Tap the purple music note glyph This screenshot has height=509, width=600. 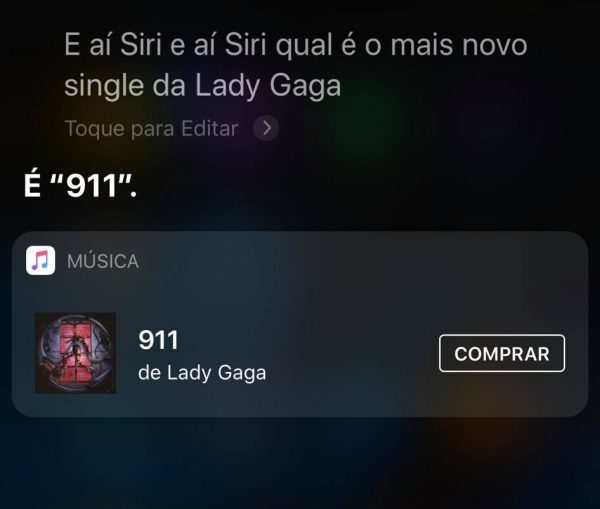coord(41,261)
